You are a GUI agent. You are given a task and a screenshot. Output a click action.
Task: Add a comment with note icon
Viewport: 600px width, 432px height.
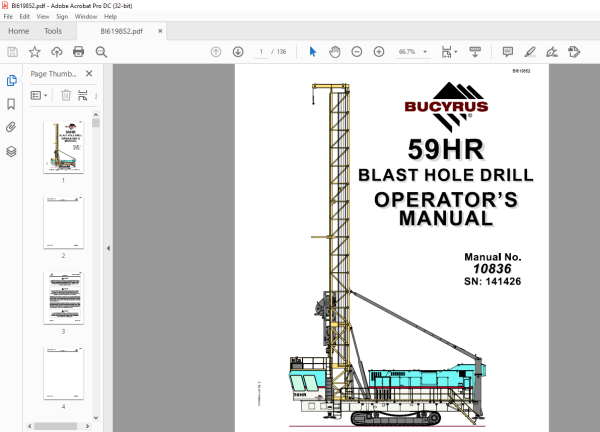(508, 52)
